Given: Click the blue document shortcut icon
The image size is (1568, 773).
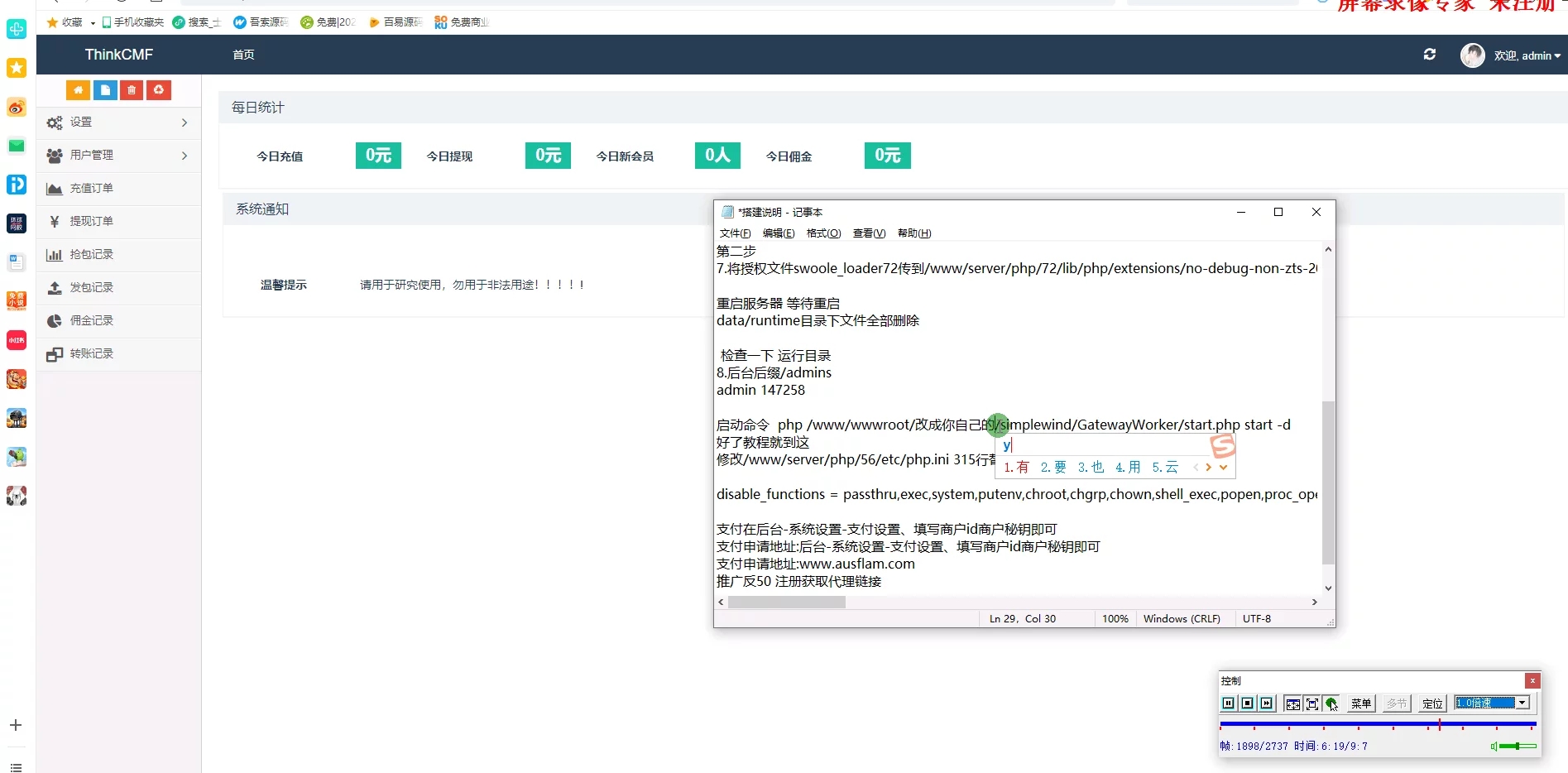Looking at the screenshot, I should pos(105,90).
